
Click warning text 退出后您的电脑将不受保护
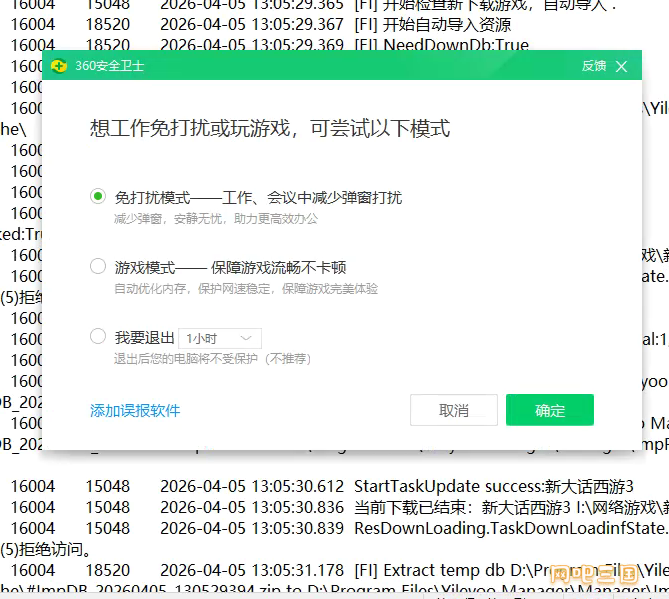(212, 359)
